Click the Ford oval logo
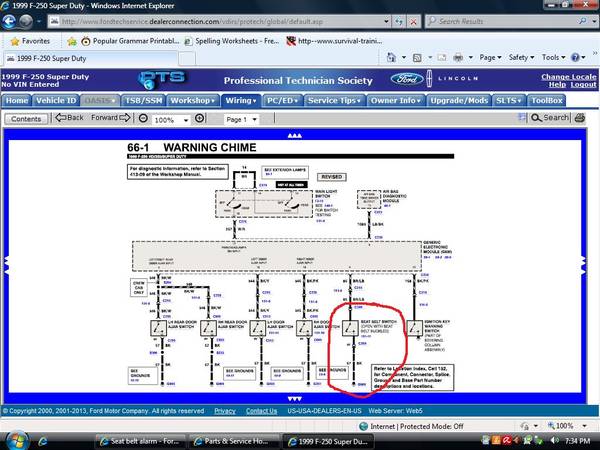600x450 pixels. (407, 79)
